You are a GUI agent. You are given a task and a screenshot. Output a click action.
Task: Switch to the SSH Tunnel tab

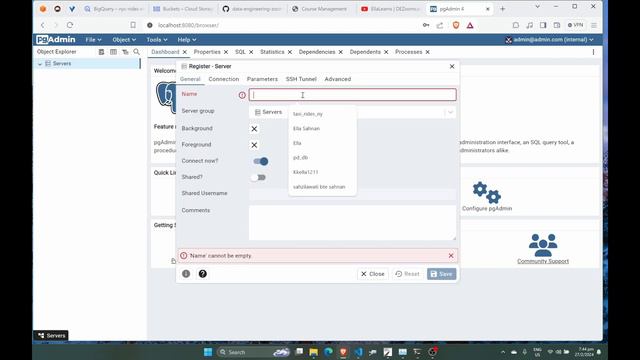coord(301,79)
